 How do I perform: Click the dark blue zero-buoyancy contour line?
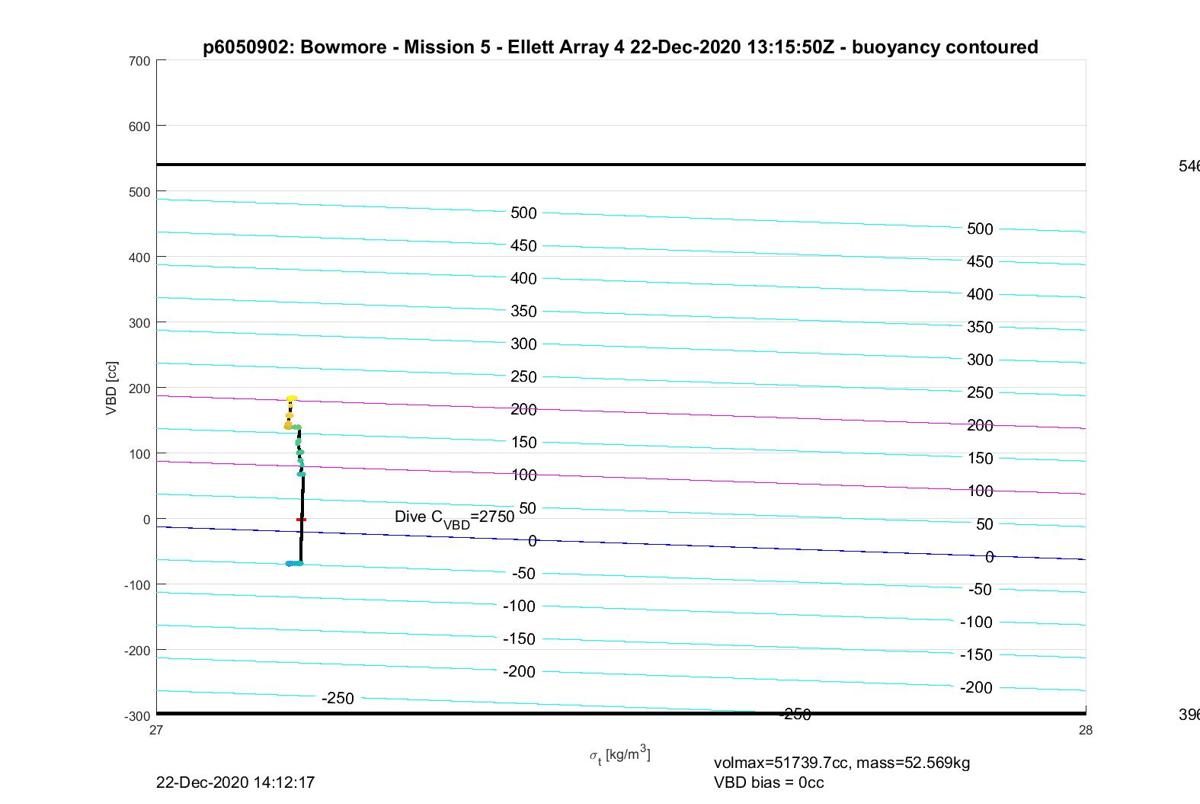pyautogui.click(x=621, y=543)
